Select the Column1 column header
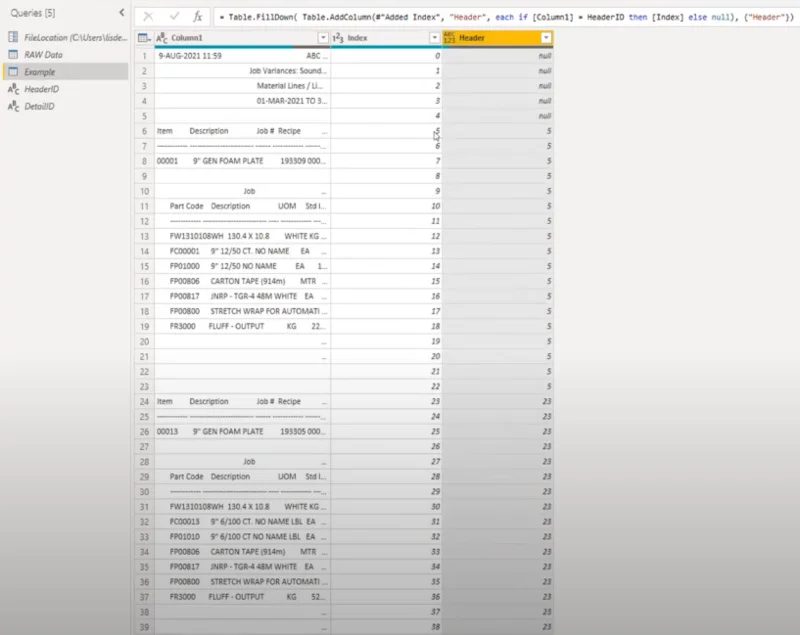Image resolution: width=800 pixels, height=635 pixels. tap(242, 38)
